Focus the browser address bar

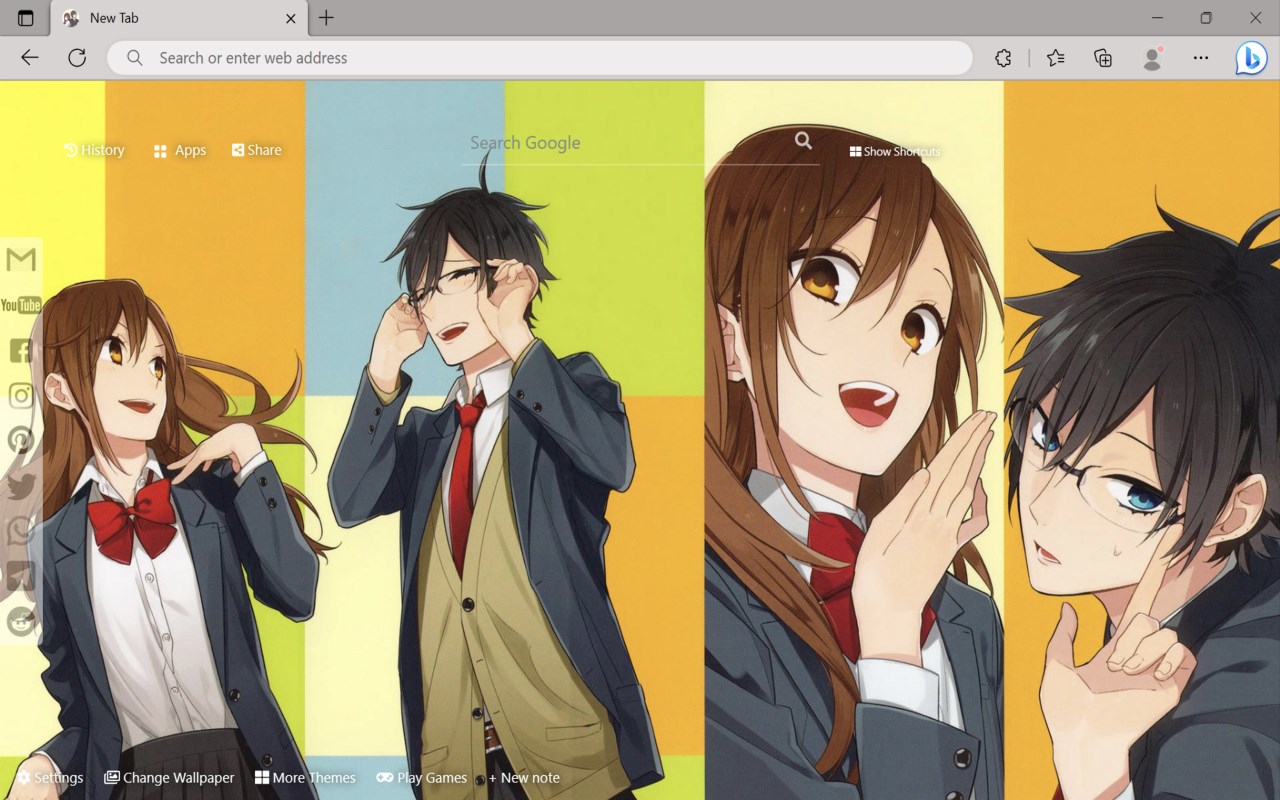click(x=540, y=58)
